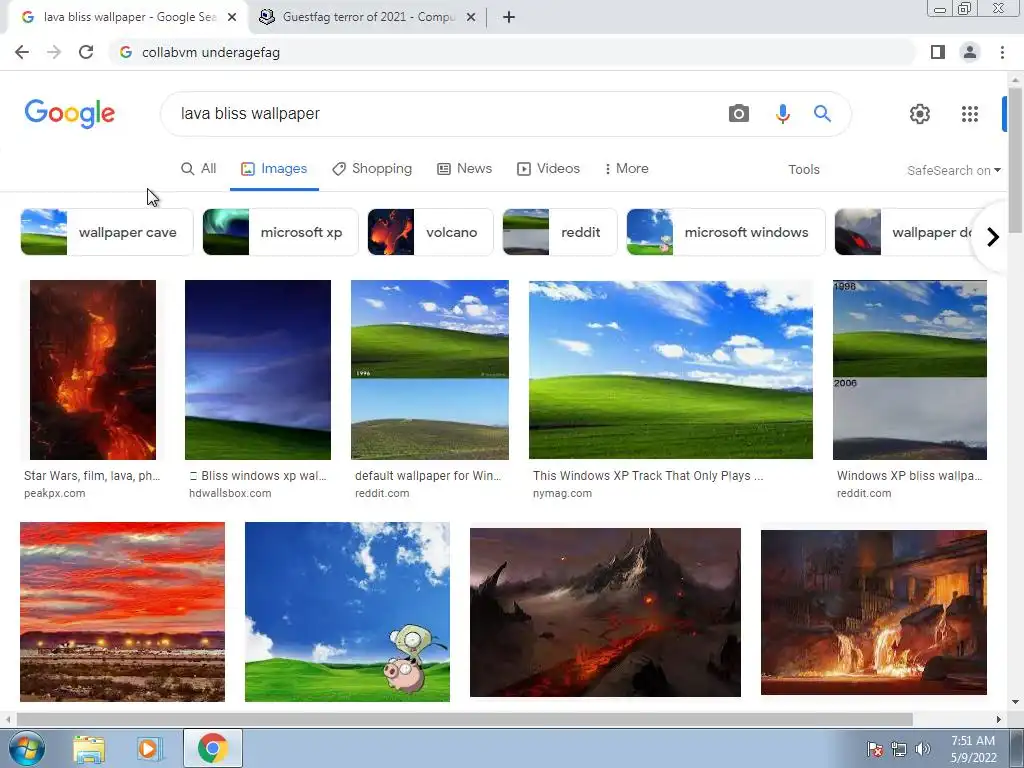
Task: Click the scroll right arrow
Action: coord(999,719)
